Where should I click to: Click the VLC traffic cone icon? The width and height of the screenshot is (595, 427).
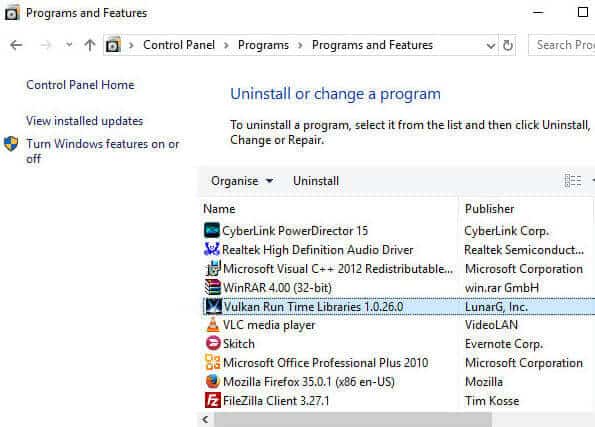[x=212, y=325]
